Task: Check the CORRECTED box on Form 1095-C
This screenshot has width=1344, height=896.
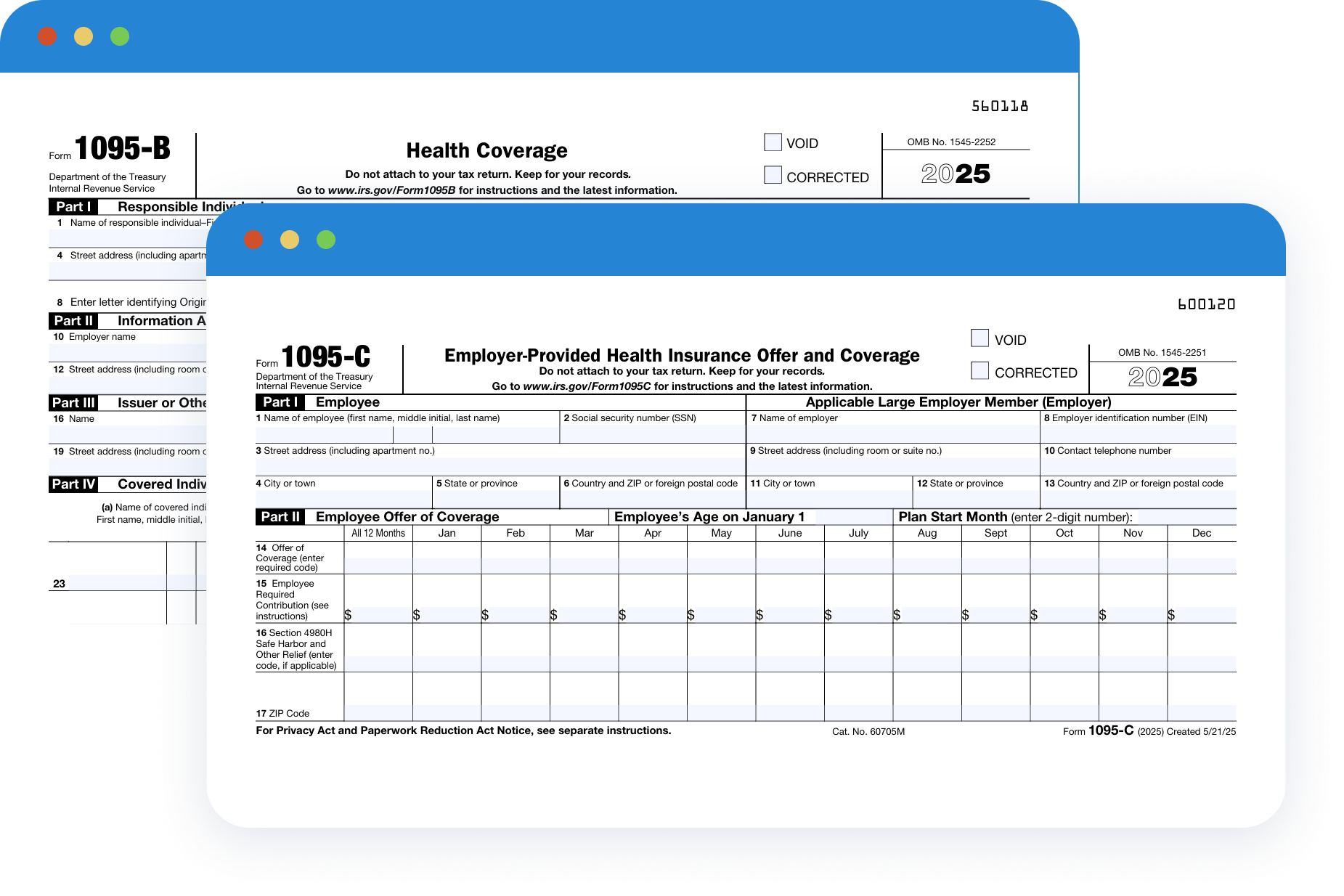Action: (x=980, y=370)
